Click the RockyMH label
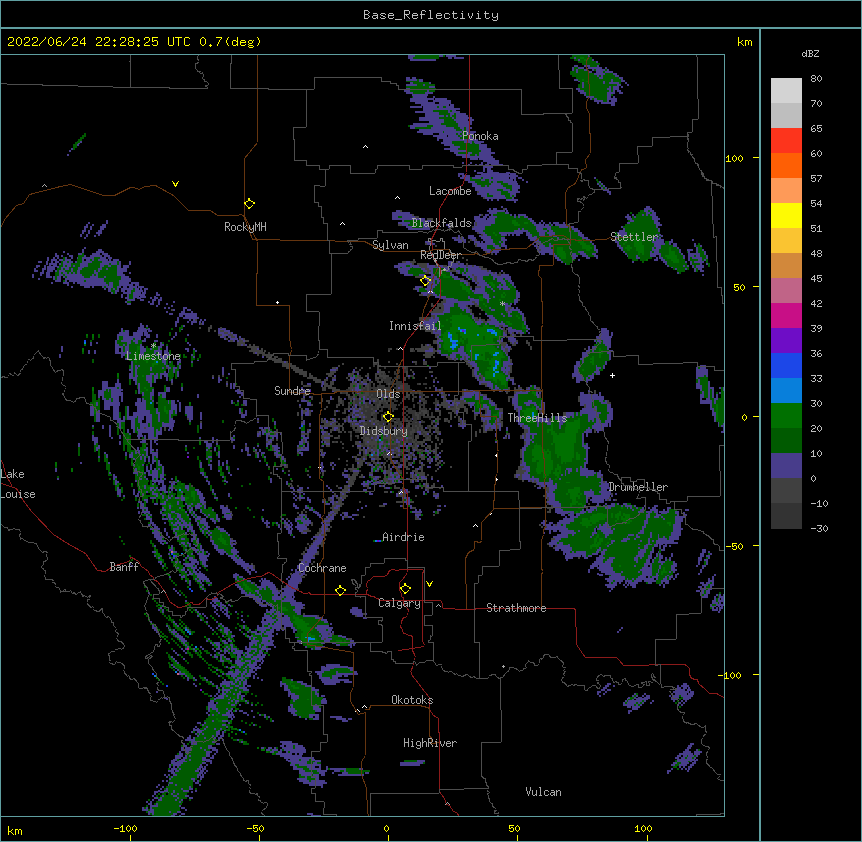Viewport: 862px width, 842px height. pos(245,227)
